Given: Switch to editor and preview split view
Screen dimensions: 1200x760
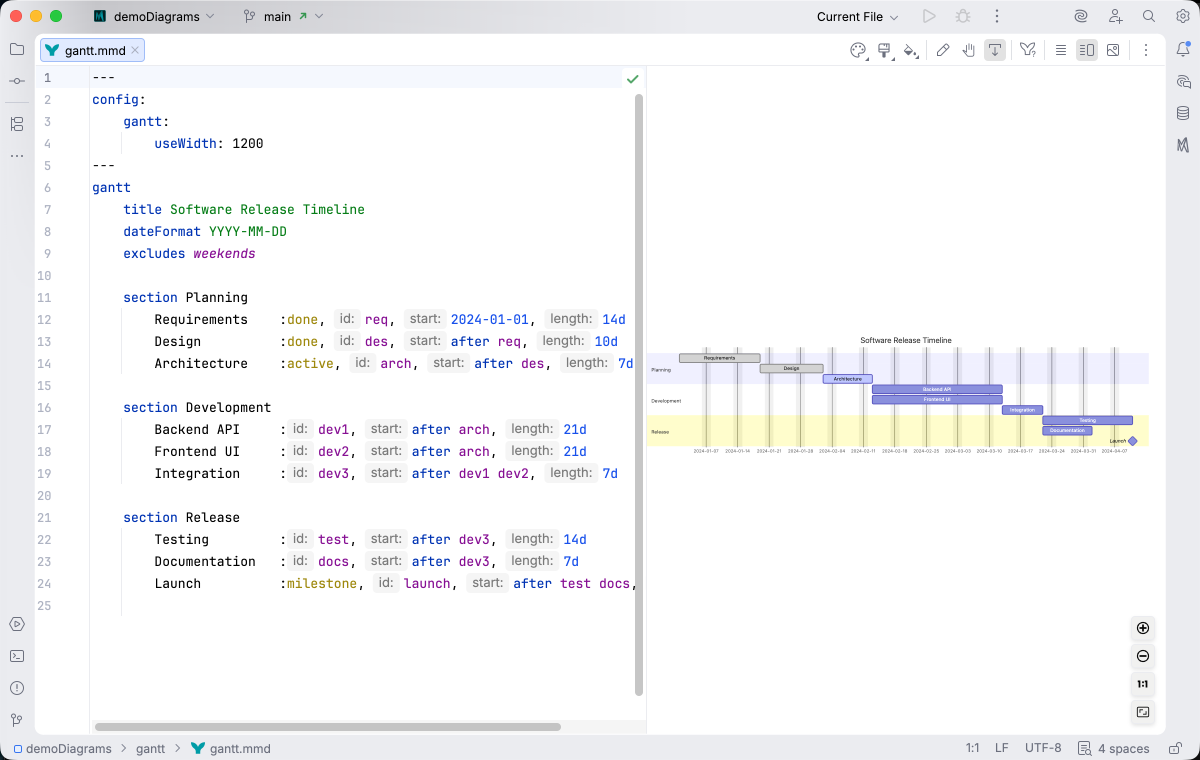Looking at the screenshot, I should point(1087,50).
